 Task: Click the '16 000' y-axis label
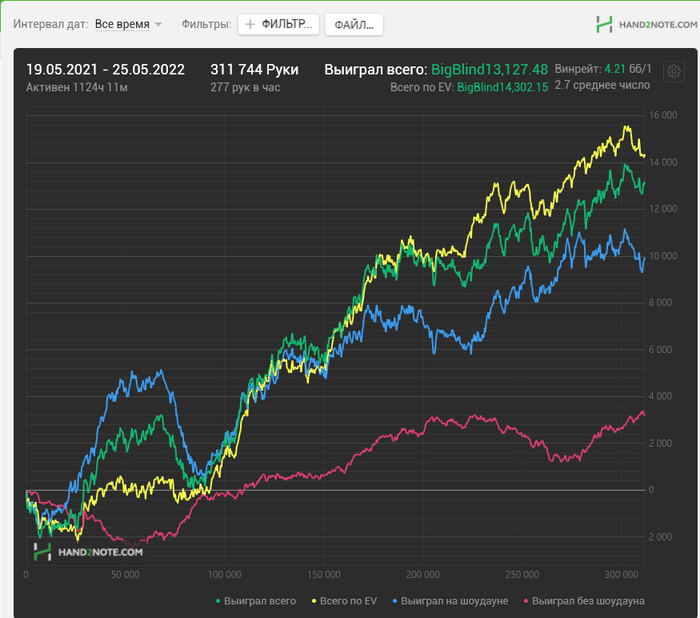663,115
